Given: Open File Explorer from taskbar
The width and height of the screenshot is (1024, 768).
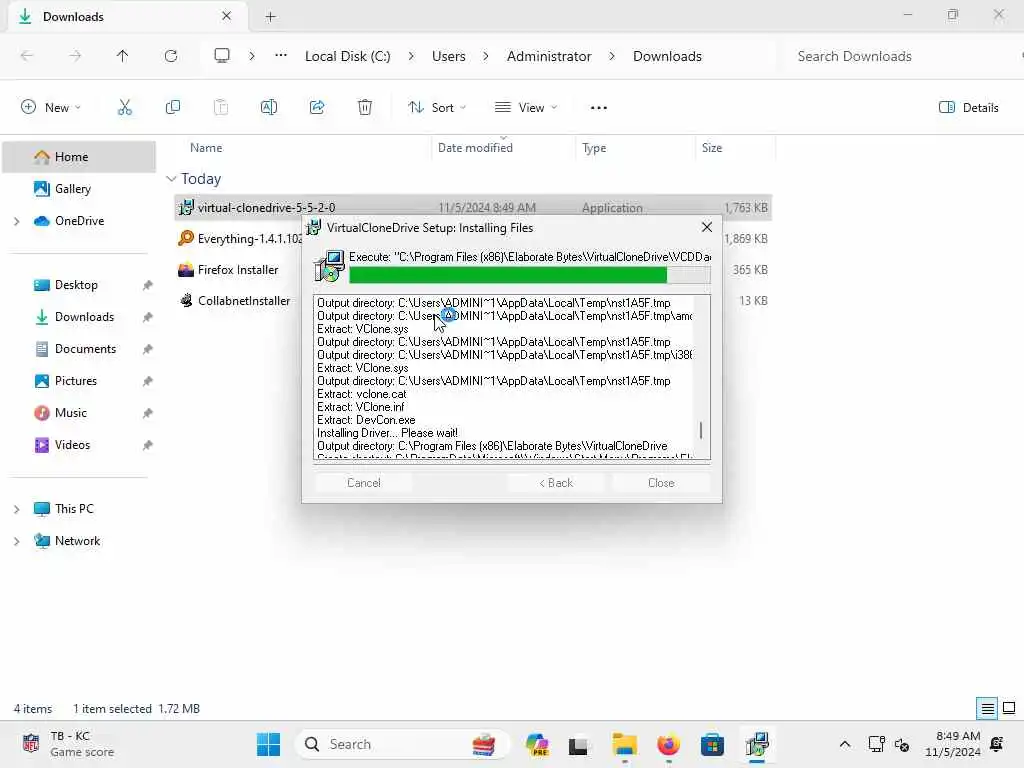Looking at the screenshot, I should (x=624, y=744).
